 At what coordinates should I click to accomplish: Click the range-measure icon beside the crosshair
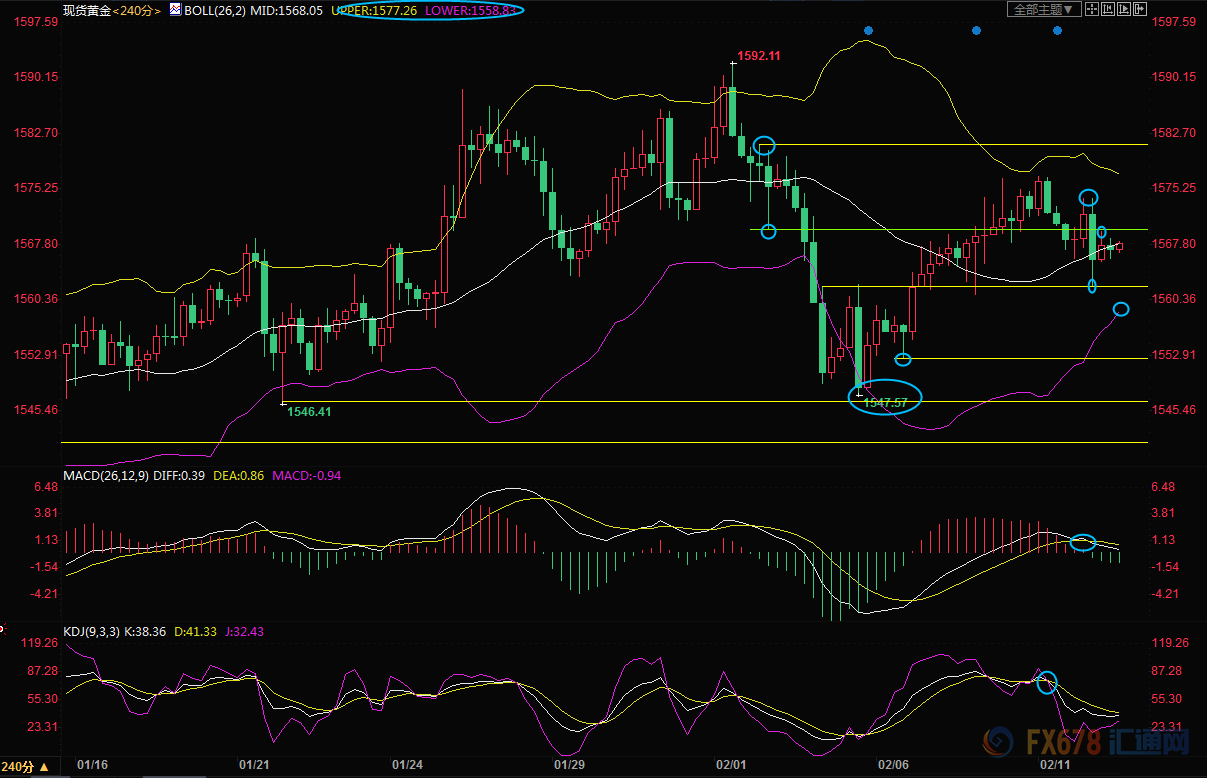pos(1109,9)
